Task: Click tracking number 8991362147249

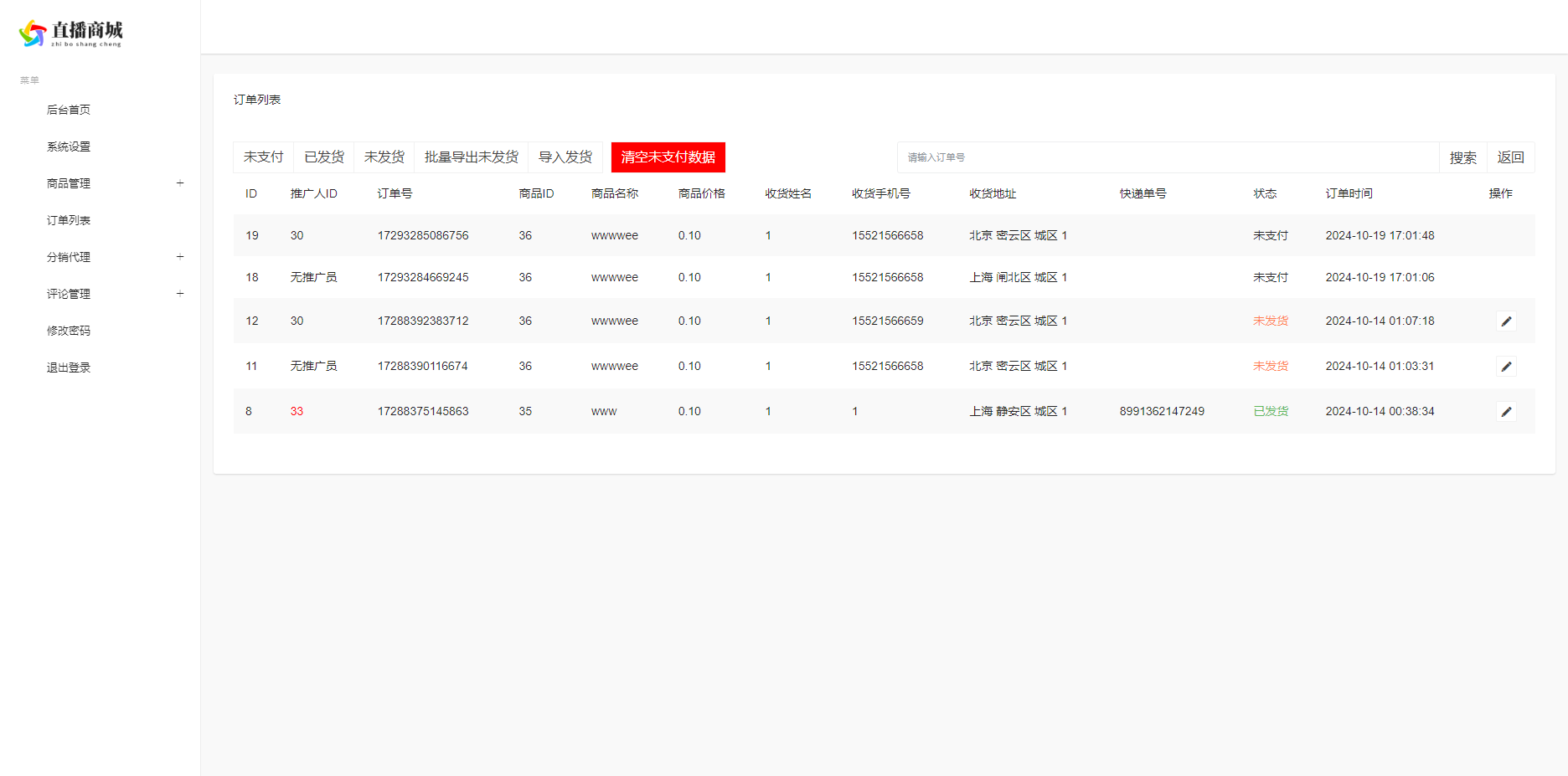Action: pyautogui.click(x=1162, y=411)
